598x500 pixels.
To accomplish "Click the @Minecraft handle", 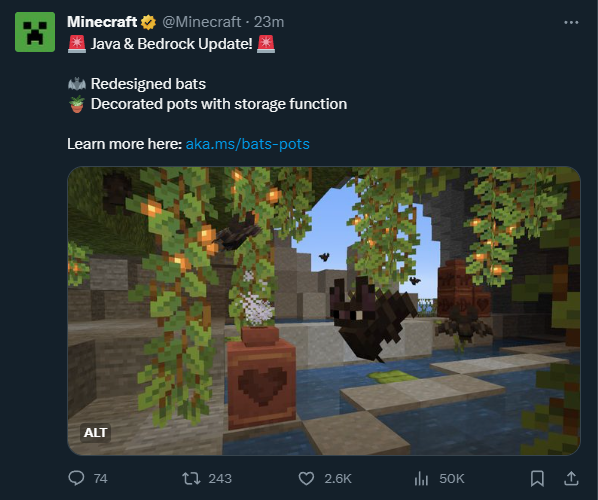I will pyautogui.click(x=201, y=22).
